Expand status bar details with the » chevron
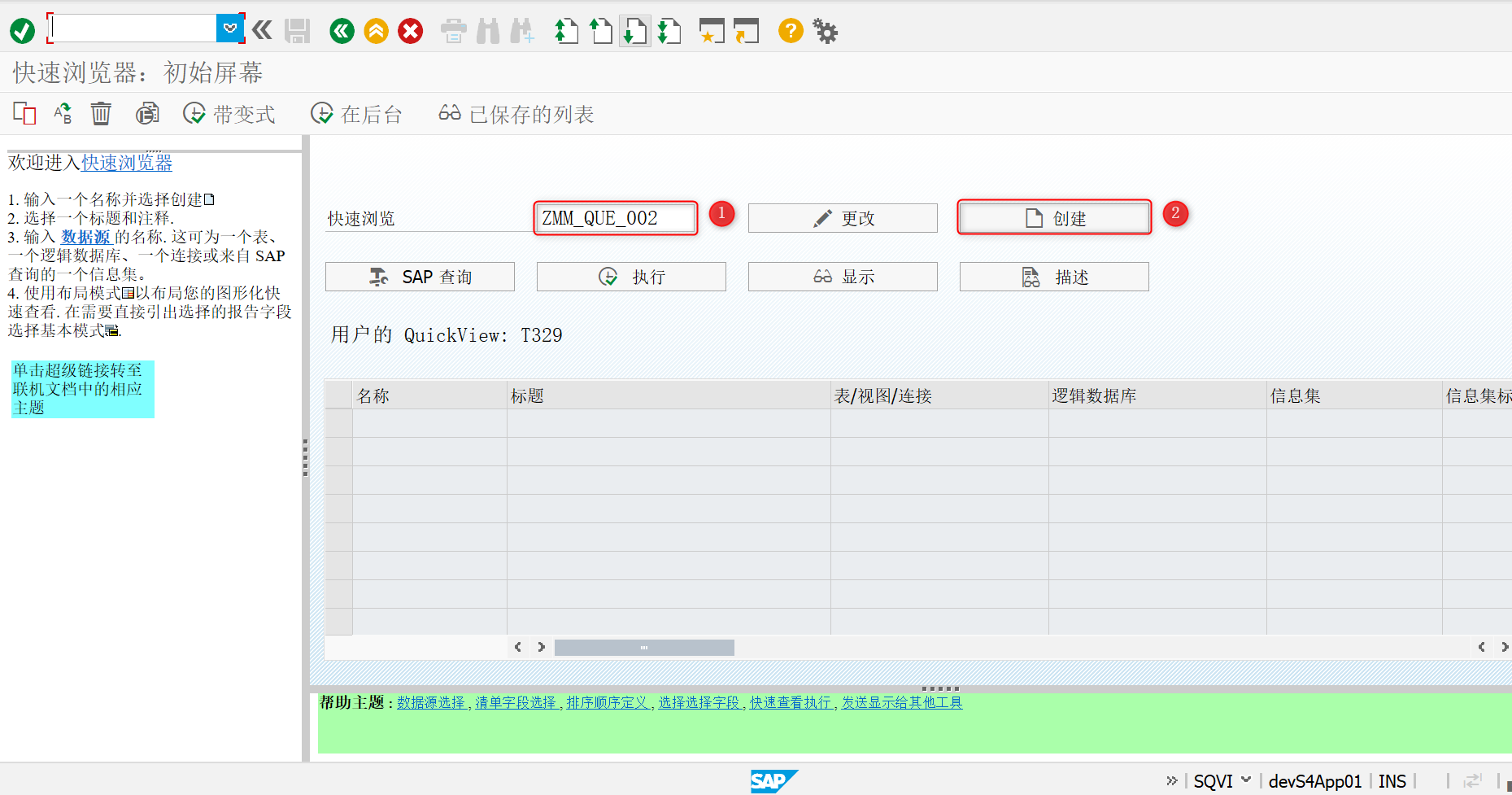1512x795 pixels. click(x=1174, y=780)
